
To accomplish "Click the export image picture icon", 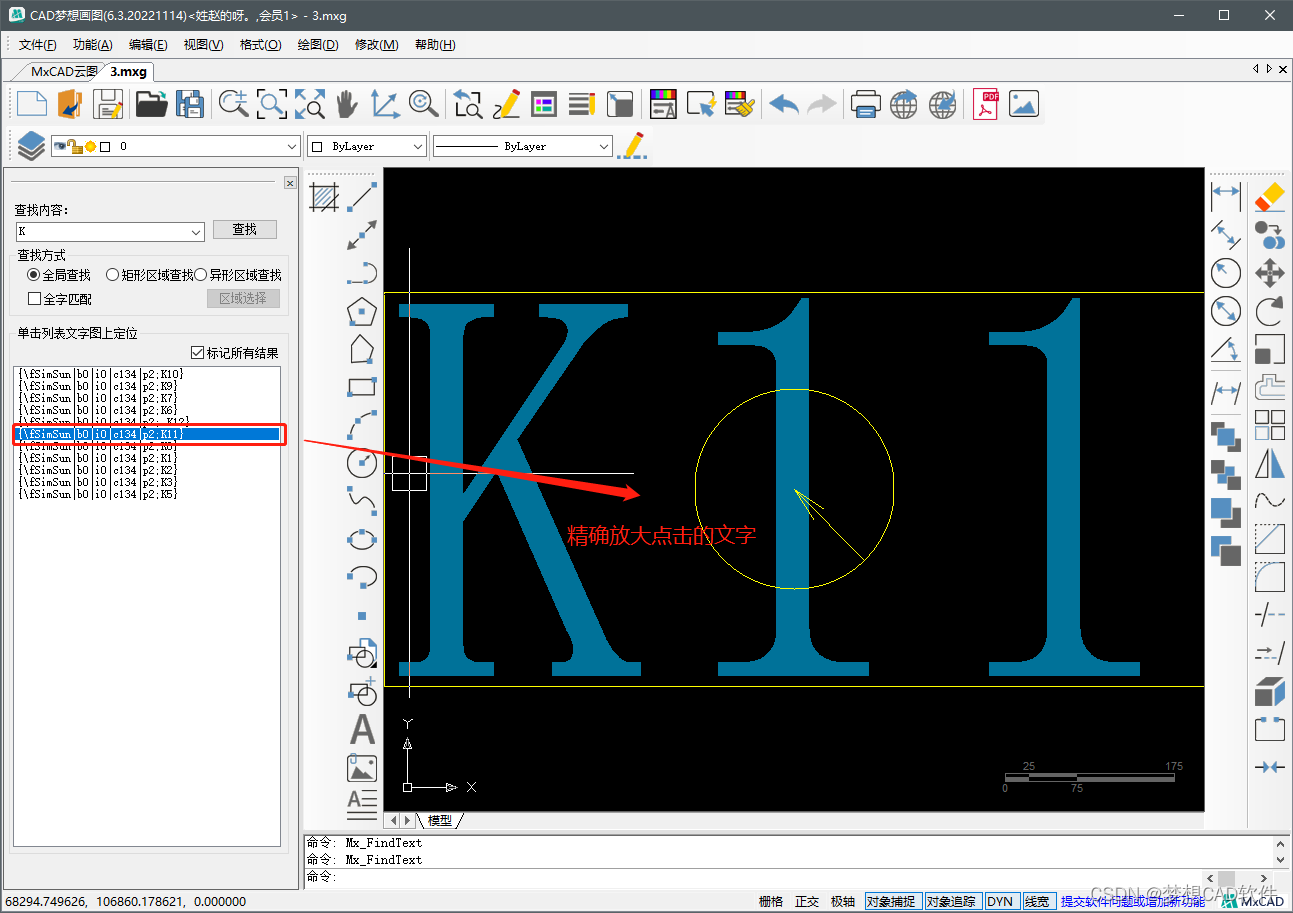I will (1024, 104).
